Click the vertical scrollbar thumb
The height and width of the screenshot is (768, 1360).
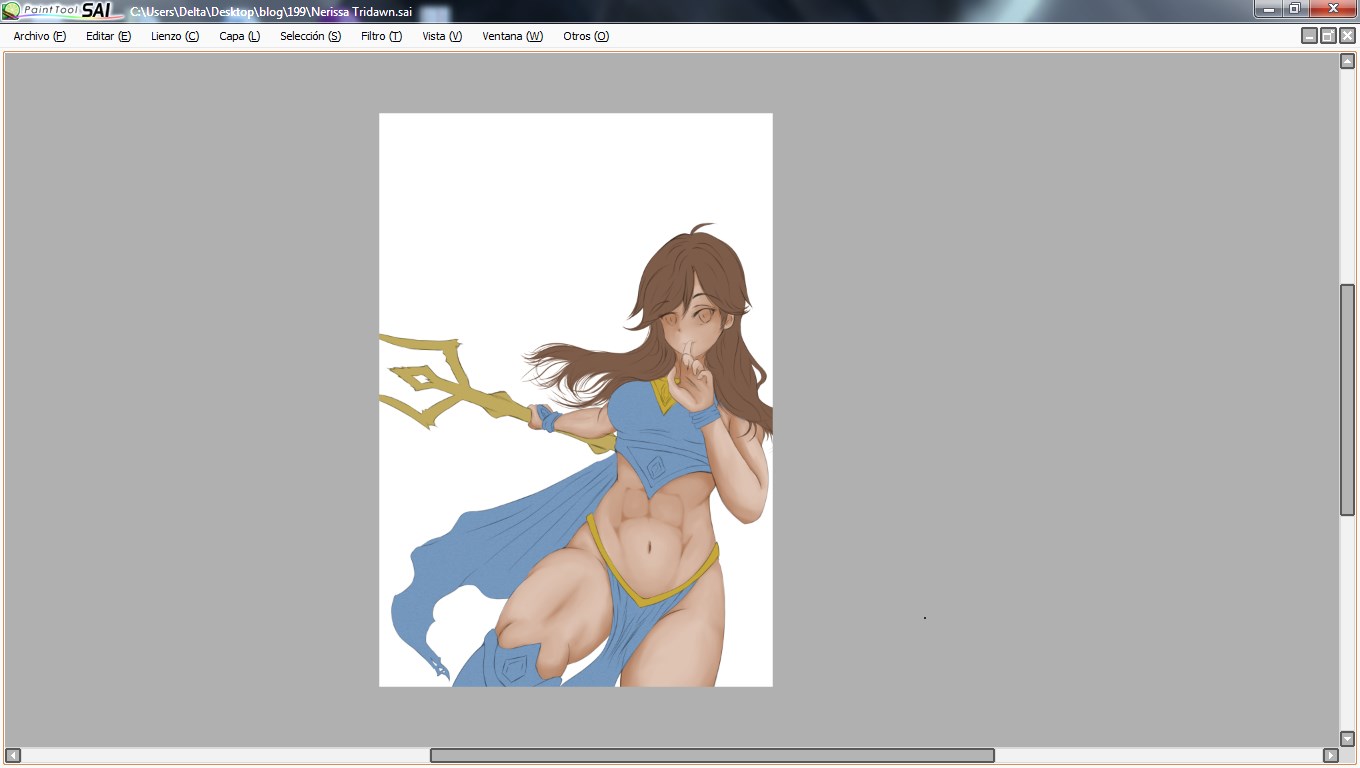(1347, 400)
